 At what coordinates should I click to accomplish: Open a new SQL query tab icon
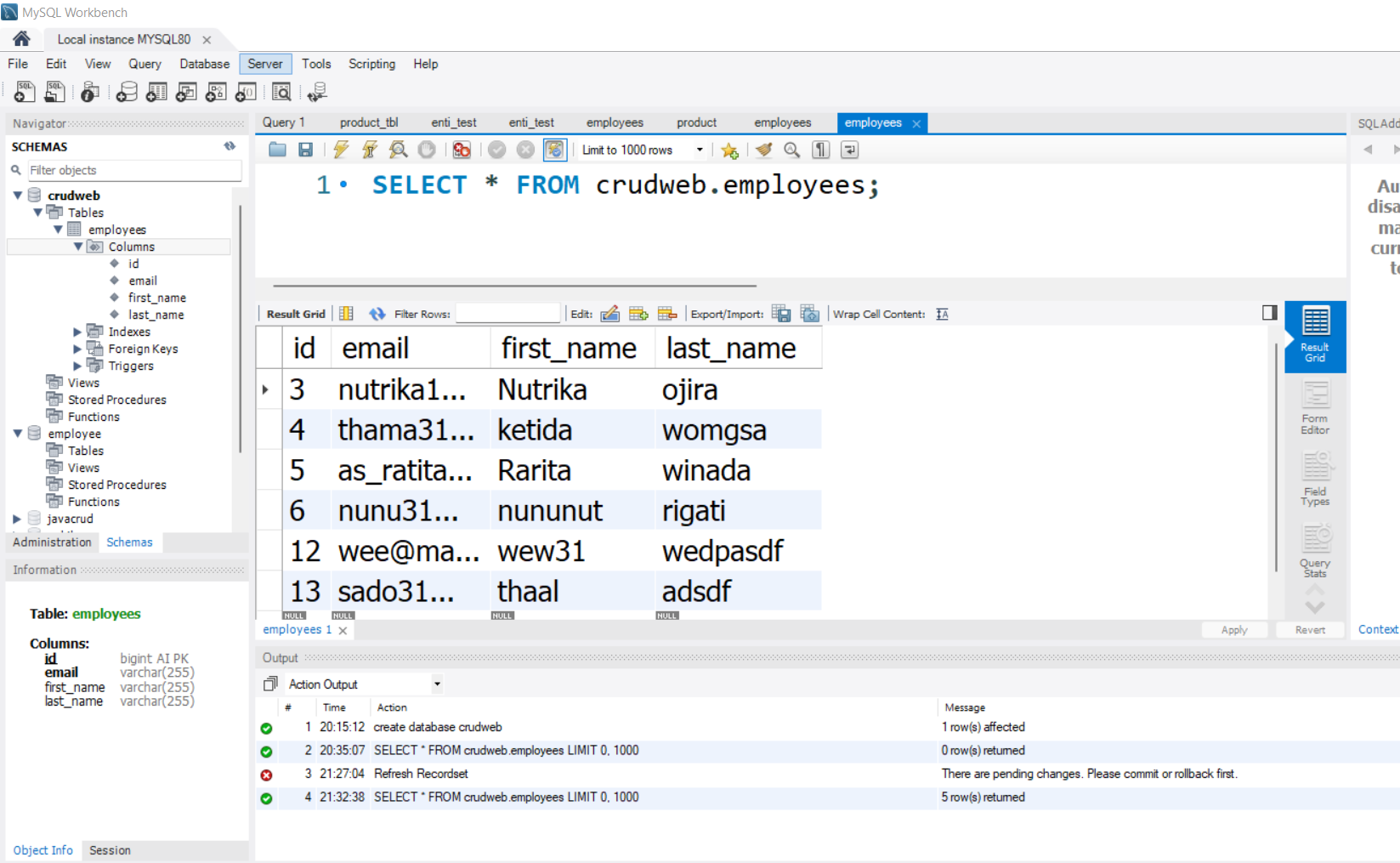[x=25, y=92]
